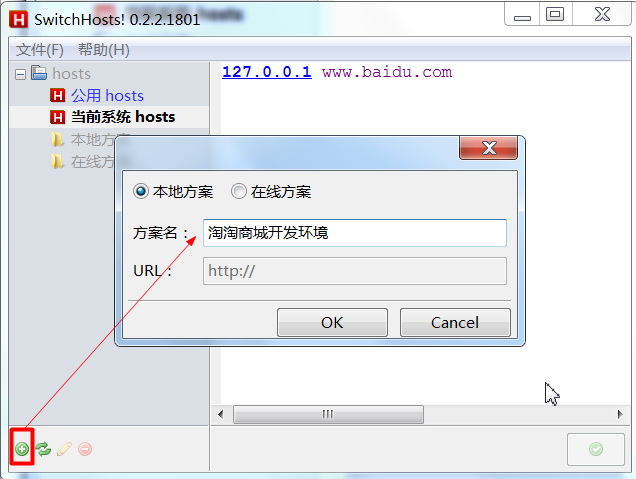Select 当前系统 hosts entry

click(123, 117)
